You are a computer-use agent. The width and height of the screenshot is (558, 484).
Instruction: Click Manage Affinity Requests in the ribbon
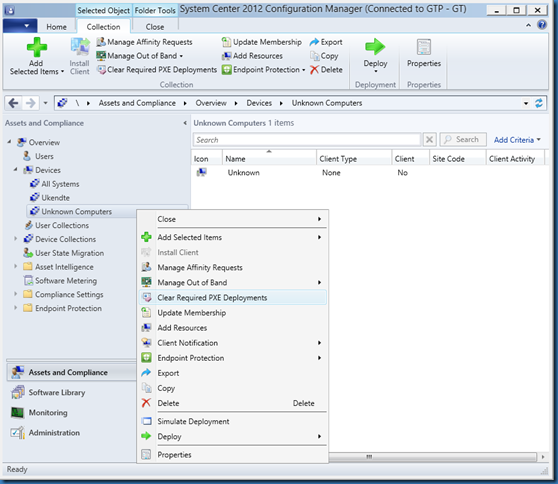click(x=144, y=42)
